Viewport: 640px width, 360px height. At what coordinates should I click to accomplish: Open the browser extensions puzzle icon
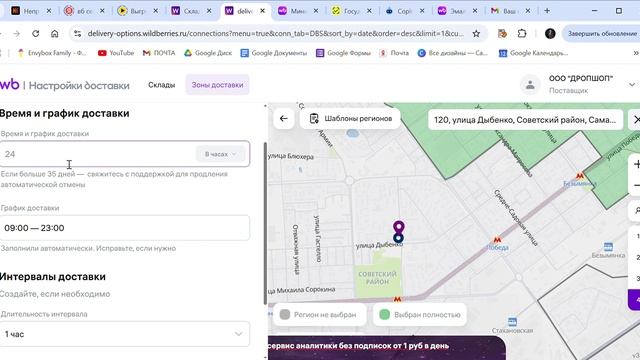coord(522,34)
